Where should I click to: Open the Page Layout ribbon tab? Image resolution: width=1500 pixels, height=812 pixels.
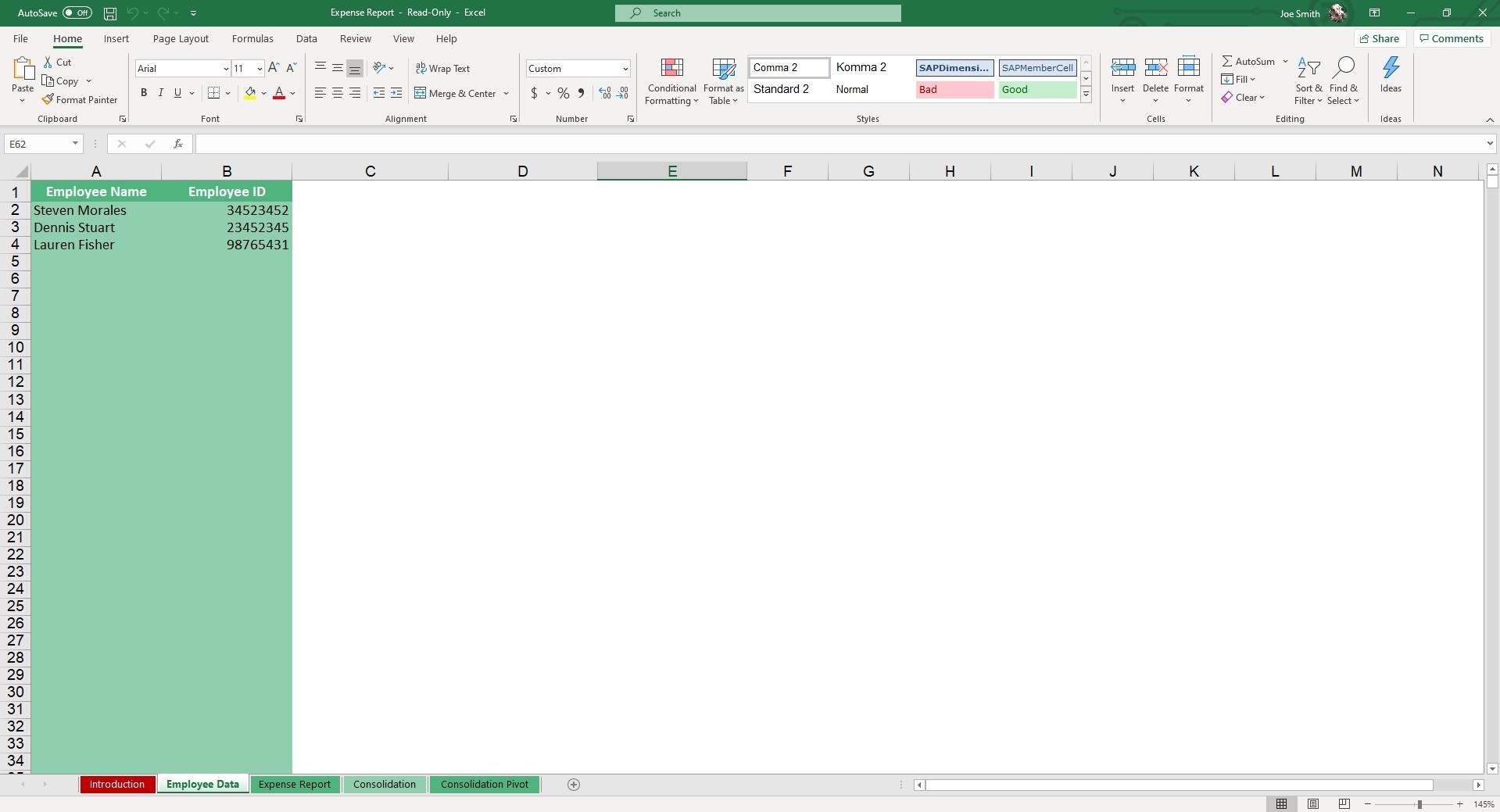pyautogui.click(x=181, y=38)
